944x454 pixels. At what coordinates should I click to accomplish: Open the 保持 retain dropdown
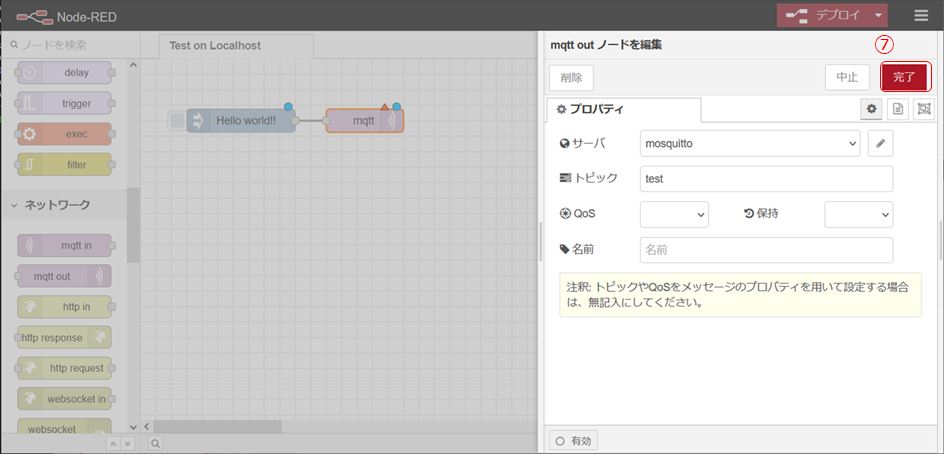(x=858, y=214)
